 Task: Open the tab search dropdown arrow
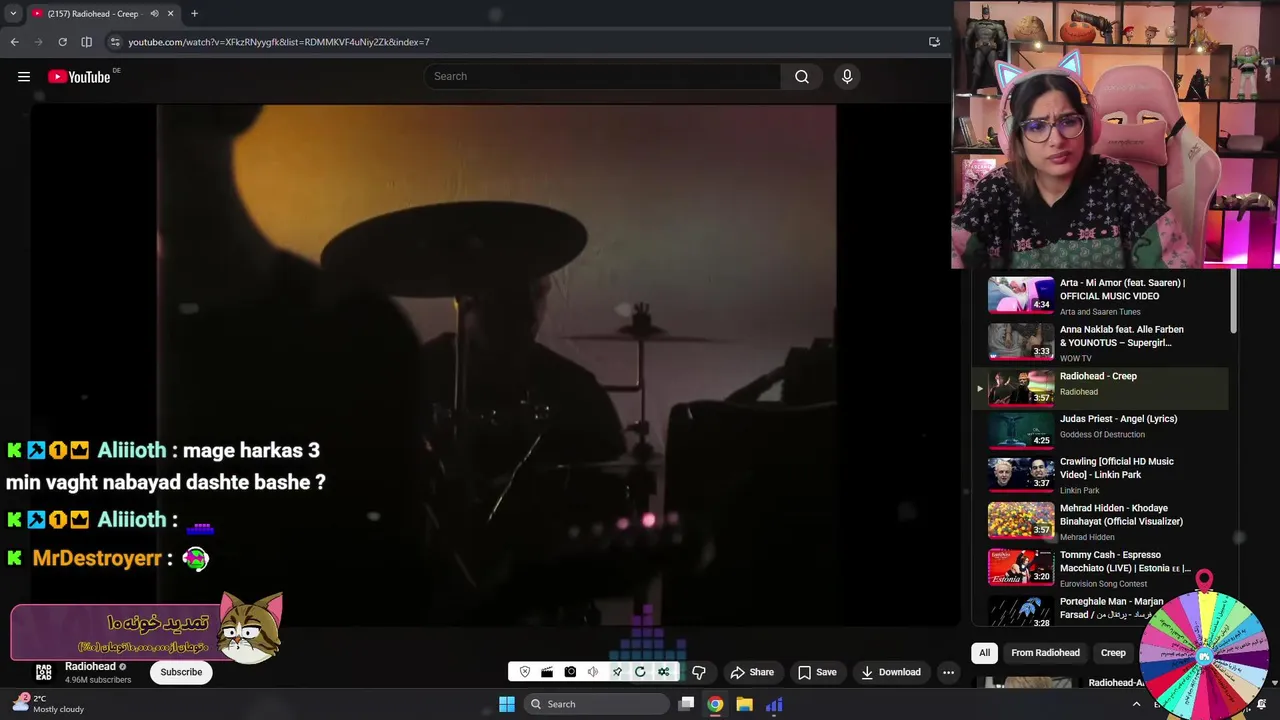click(x=13, y=14)
